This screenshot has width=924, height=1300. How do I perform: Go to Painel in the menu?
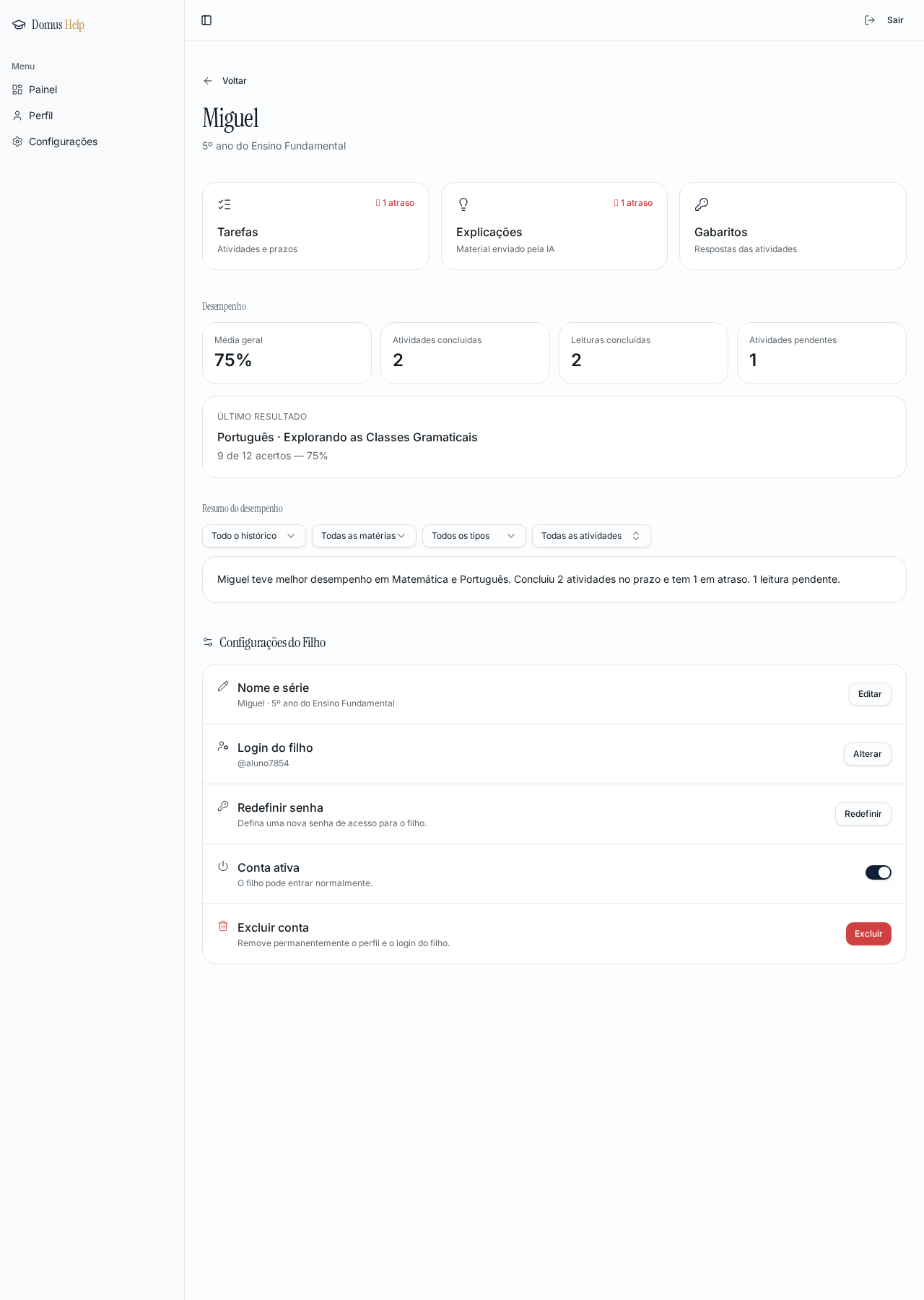click(92, 90)
